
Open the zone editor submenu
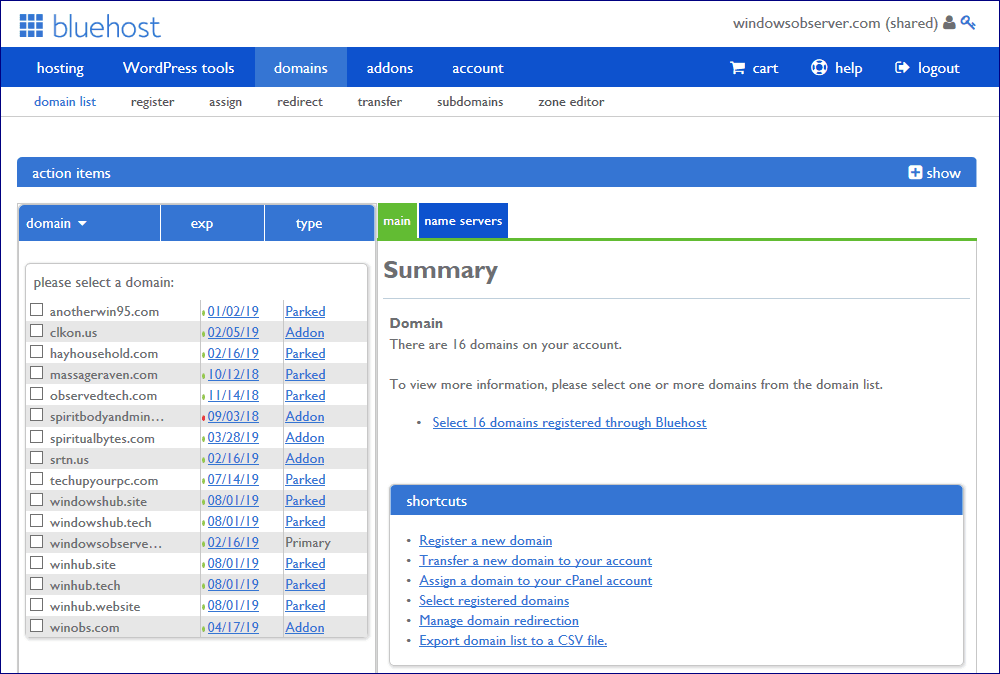(571, 101)
